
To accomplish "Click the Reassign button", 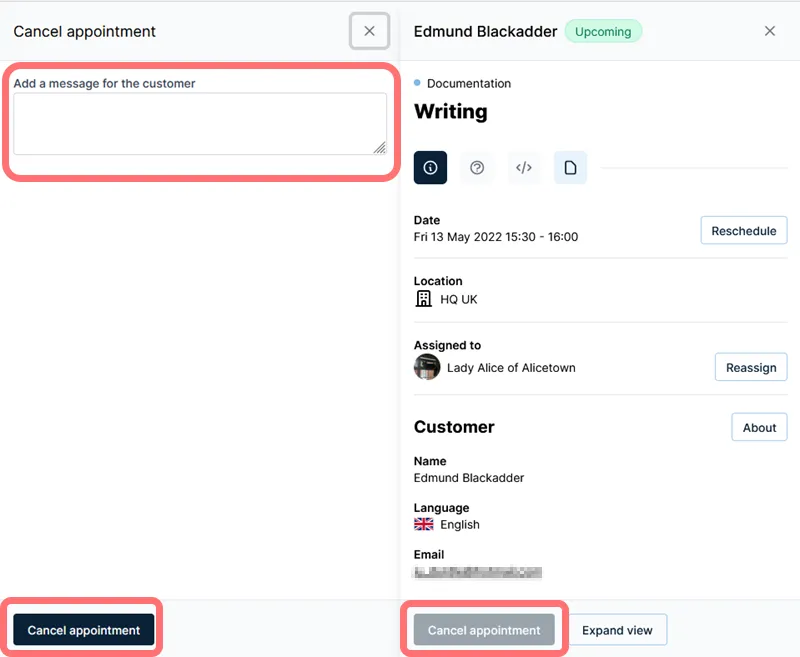I will click(751, 367).
